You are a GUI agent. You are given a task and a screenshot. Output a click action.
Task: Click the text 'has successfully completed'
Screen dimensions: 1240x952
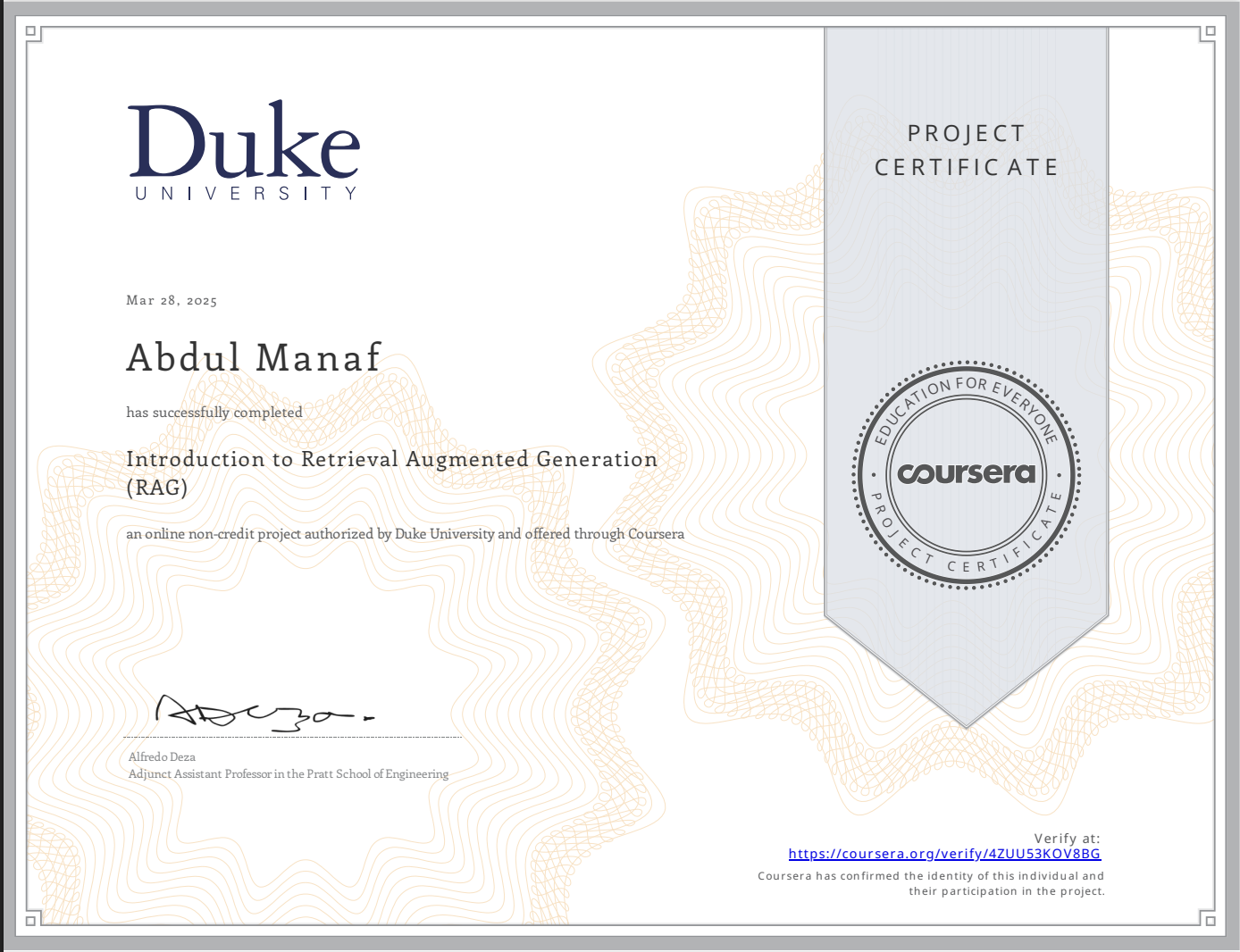pyautogui.click(x=214, y=412)
